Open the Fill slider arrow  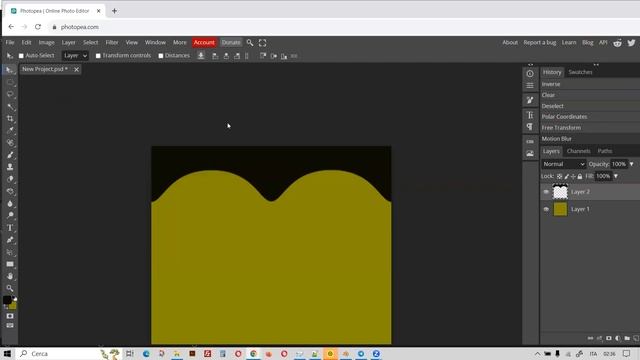pos(616,176)
